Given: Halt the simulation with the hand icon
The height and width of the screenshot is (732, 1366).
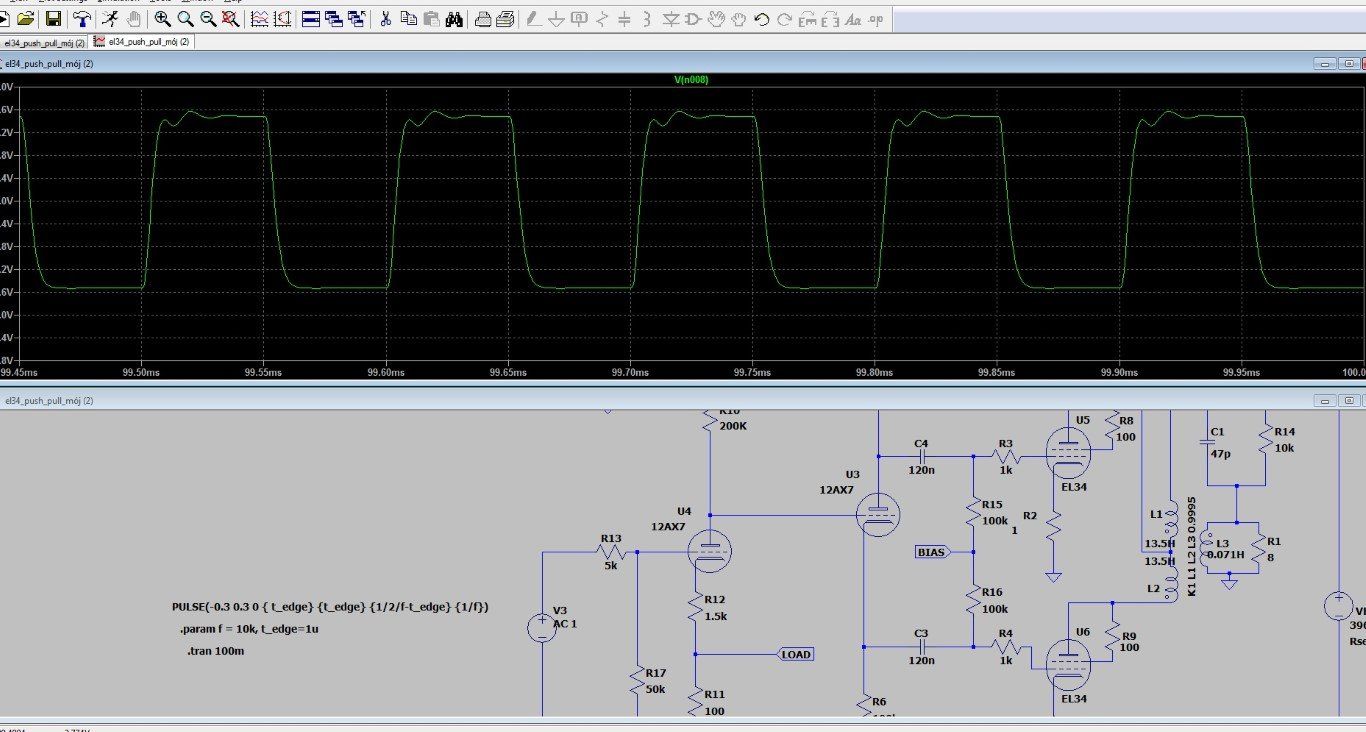Looking at the screenshot, I should [133, 19].
